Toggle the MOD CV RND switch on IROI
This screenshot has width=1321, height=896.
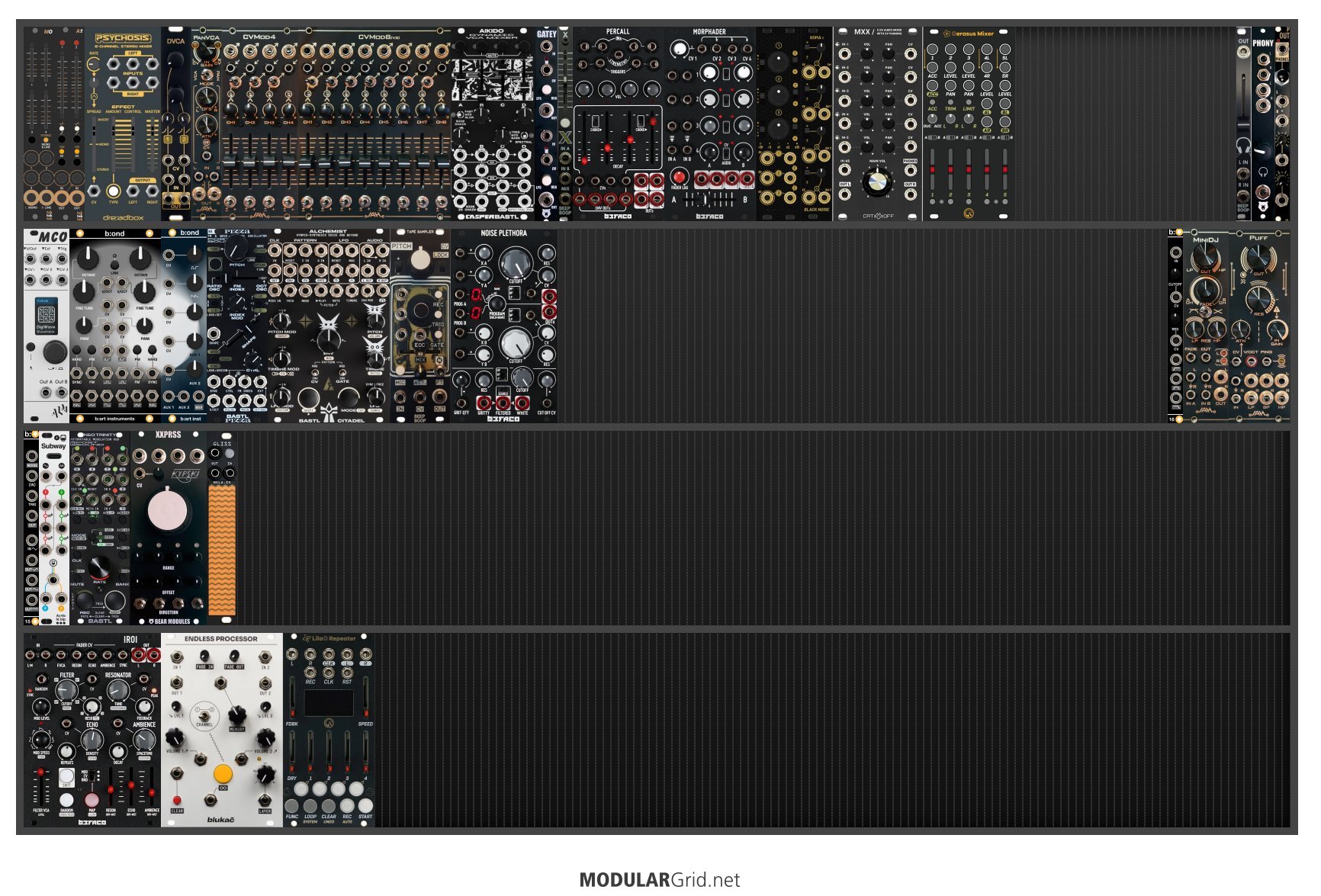click(92, 775)
